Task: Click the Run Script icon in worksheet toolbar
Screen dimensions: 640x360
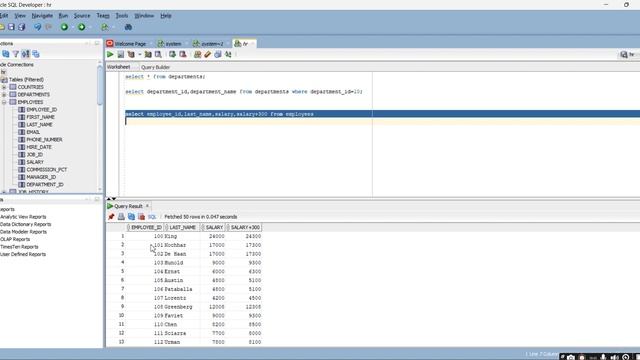Action: pyautogui.click(x=121, y=54)
